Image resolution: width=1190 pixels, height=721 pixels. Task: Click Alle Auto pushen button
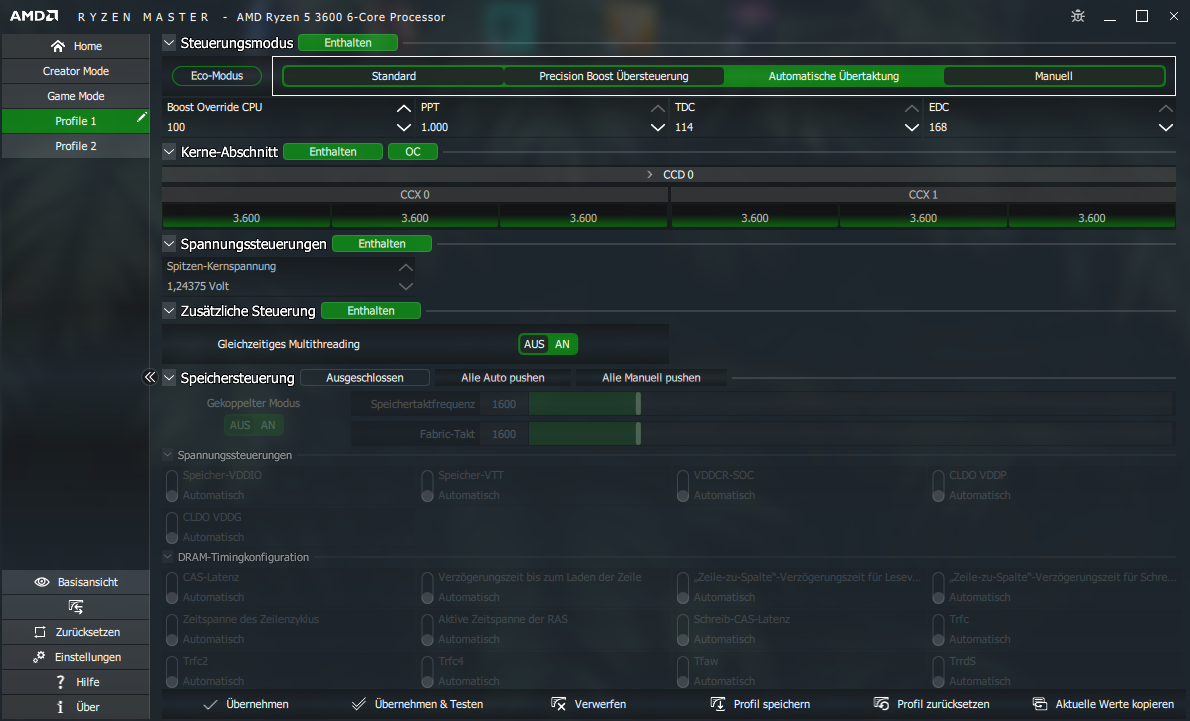(x=503, y=377)
